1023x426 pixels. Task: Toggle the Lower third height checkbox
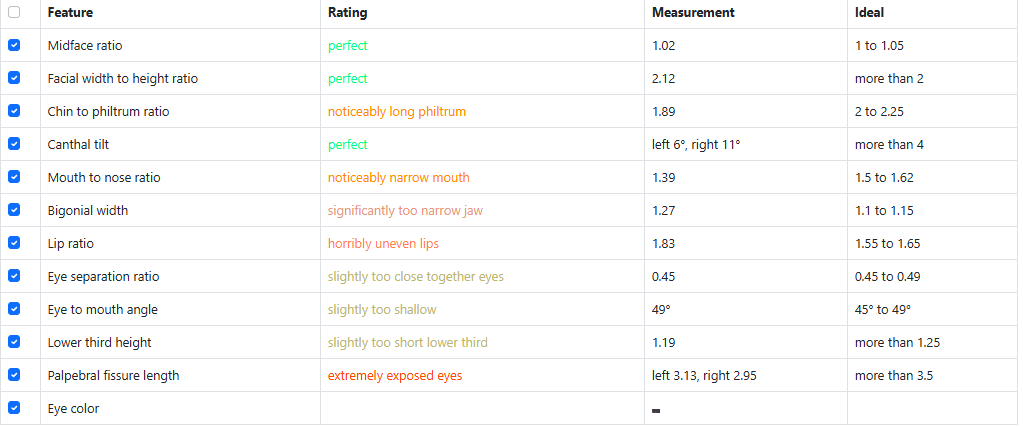(14, 343)
